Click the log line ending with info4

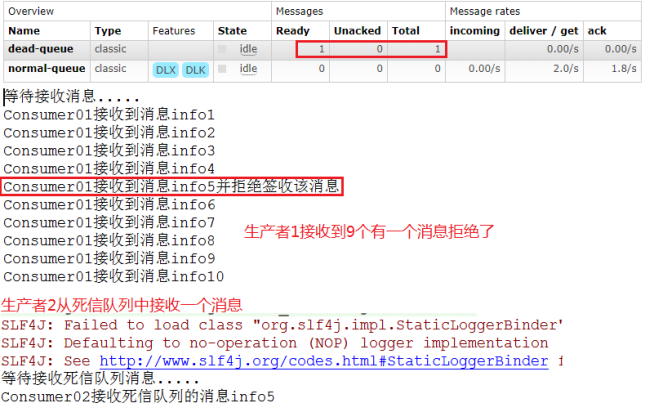tap(109, 168)
